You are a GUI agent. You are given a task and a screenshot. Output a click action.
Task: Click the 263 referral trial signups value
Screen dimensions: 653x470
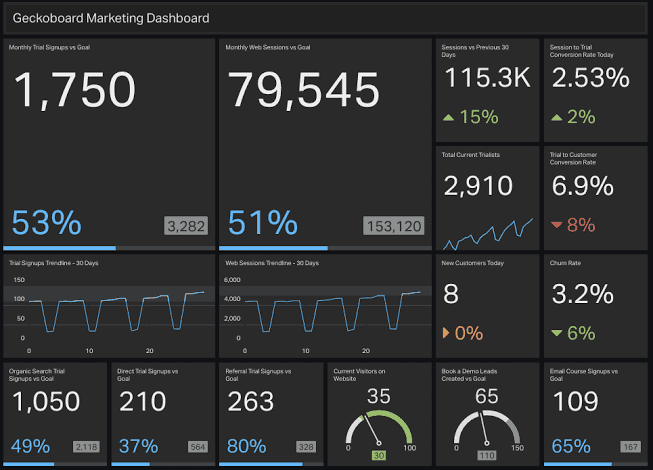[x=251, y=402]
